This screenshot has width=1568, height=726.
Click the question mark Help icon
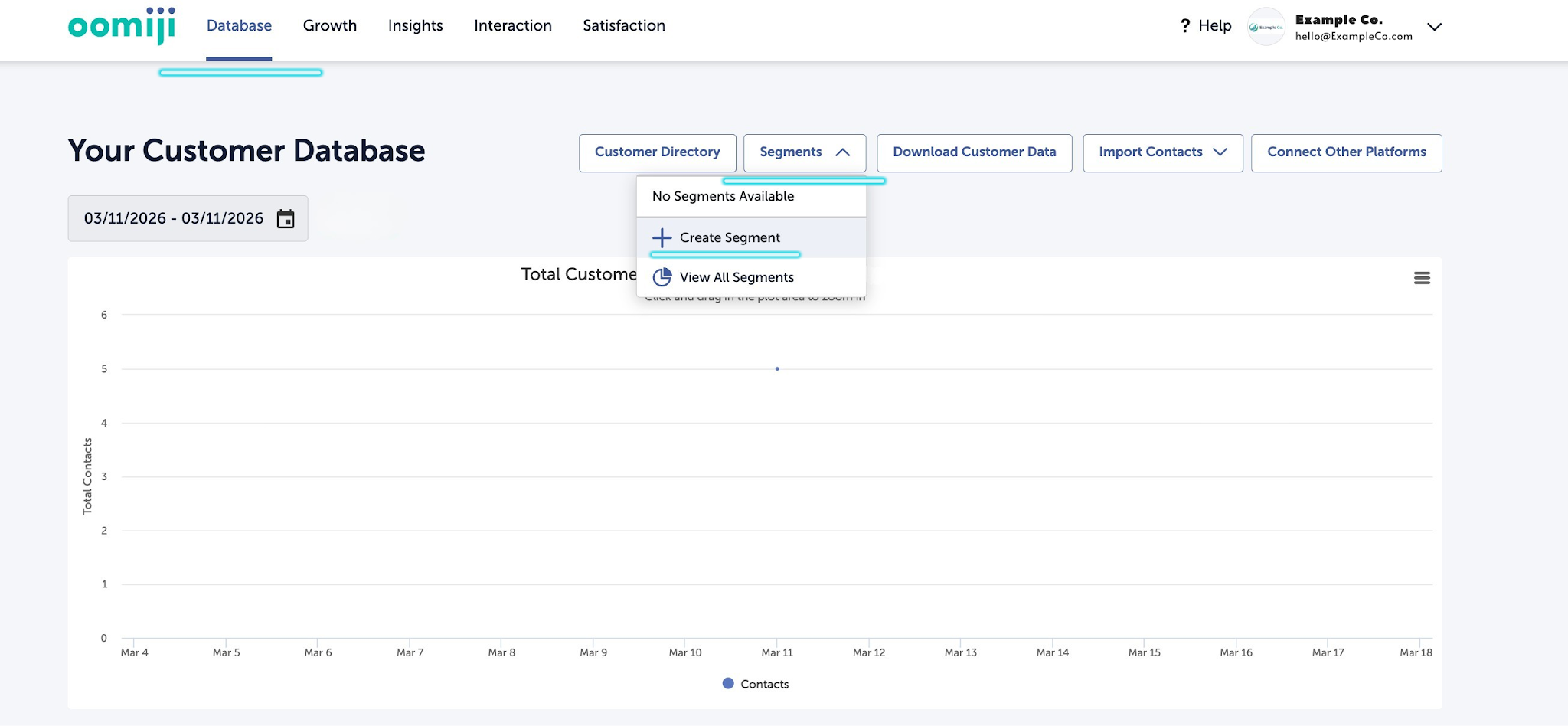point(1185,26)
